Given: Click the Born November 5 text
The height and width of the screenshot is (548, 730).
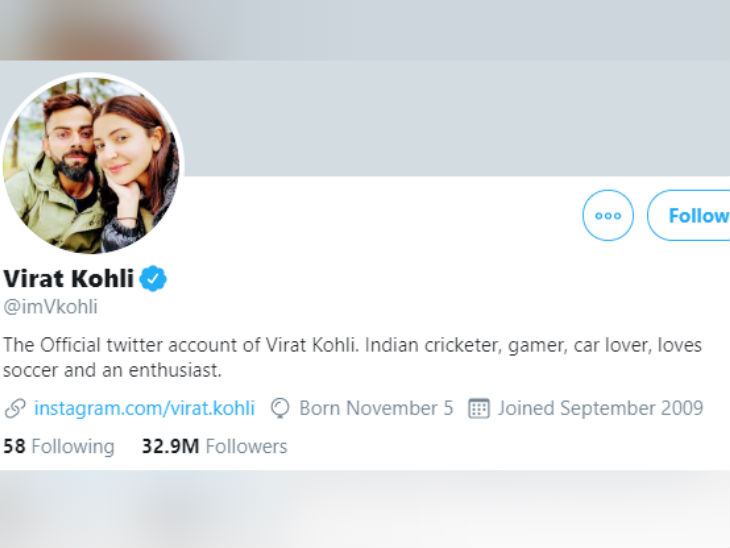Looking at the screenshot, I should tap(376, 408).
